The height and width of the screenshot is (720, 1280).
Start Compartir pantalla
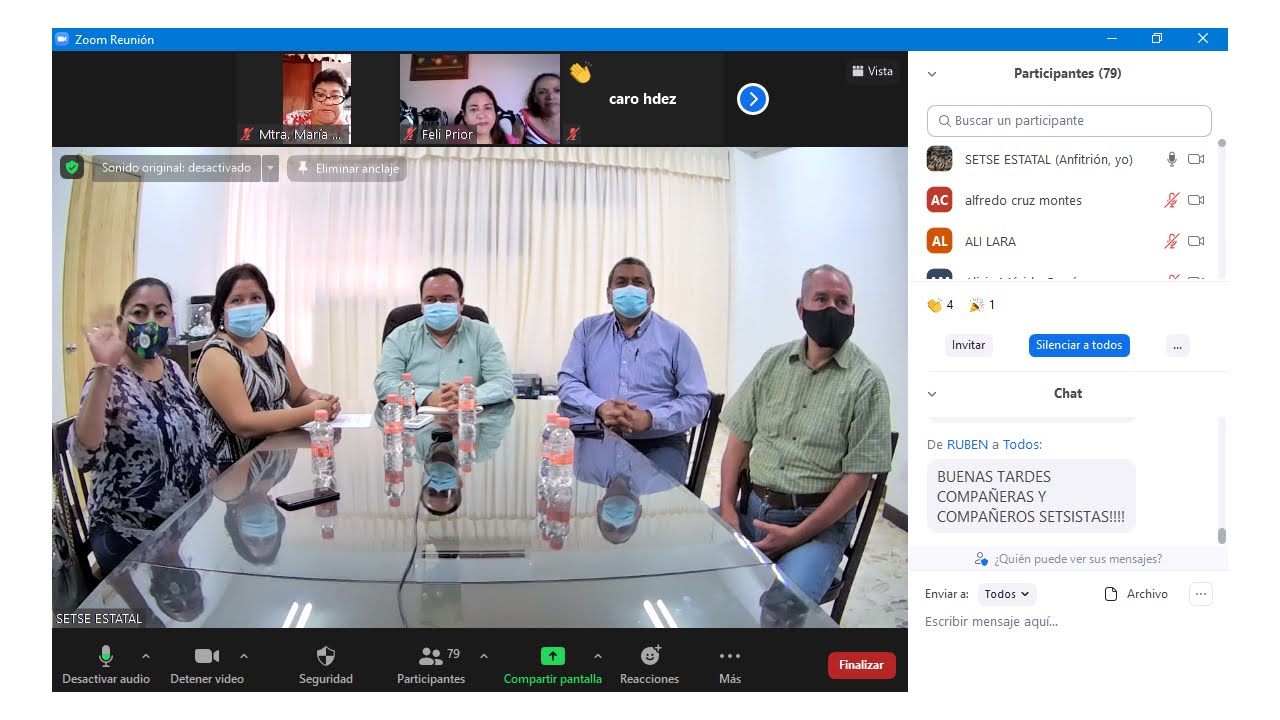click(553, 665)
